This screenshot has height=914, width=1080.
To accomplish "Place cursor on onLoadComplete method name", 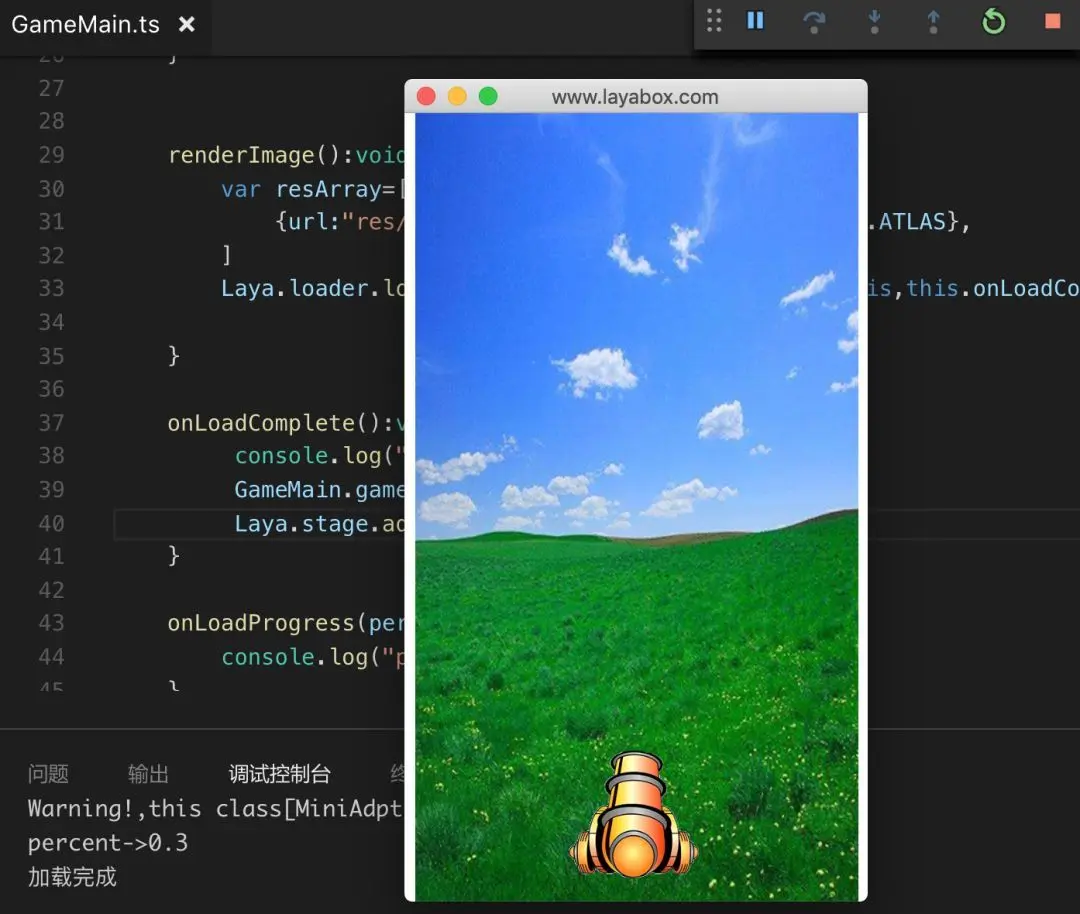I will pyautogui.click(x=261, y=422).
